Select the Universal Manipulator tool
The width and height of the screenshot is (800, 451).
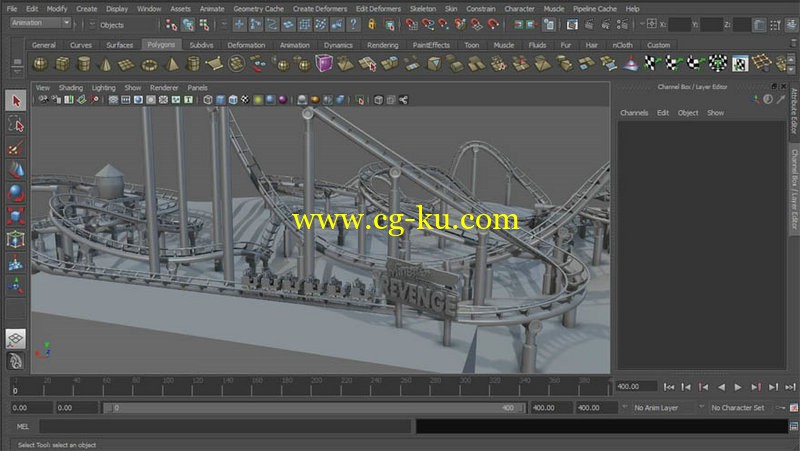tap(16, 239)
